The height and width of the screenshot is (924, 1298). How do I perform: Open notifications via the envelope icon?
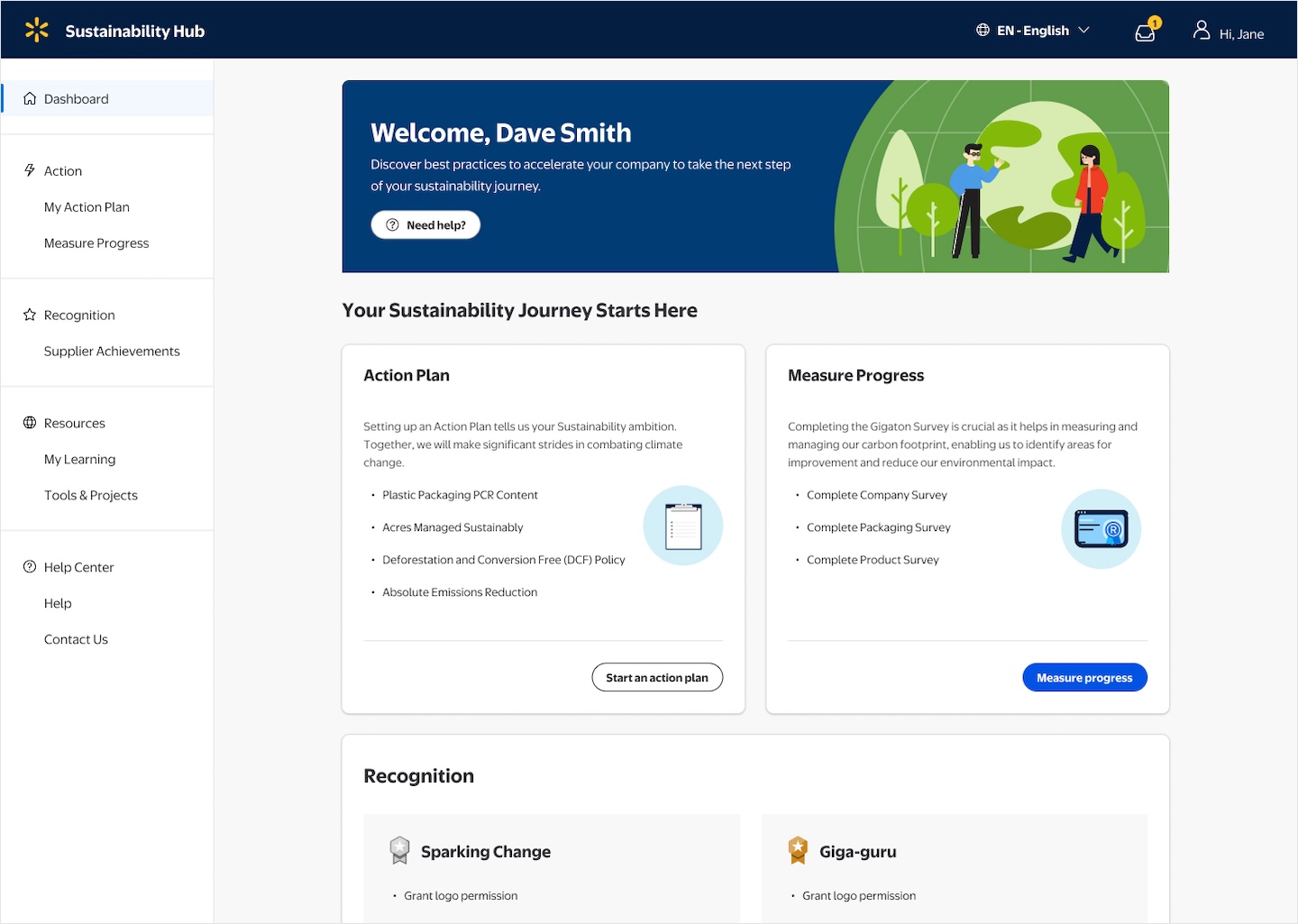click(x=1144, y=32)
